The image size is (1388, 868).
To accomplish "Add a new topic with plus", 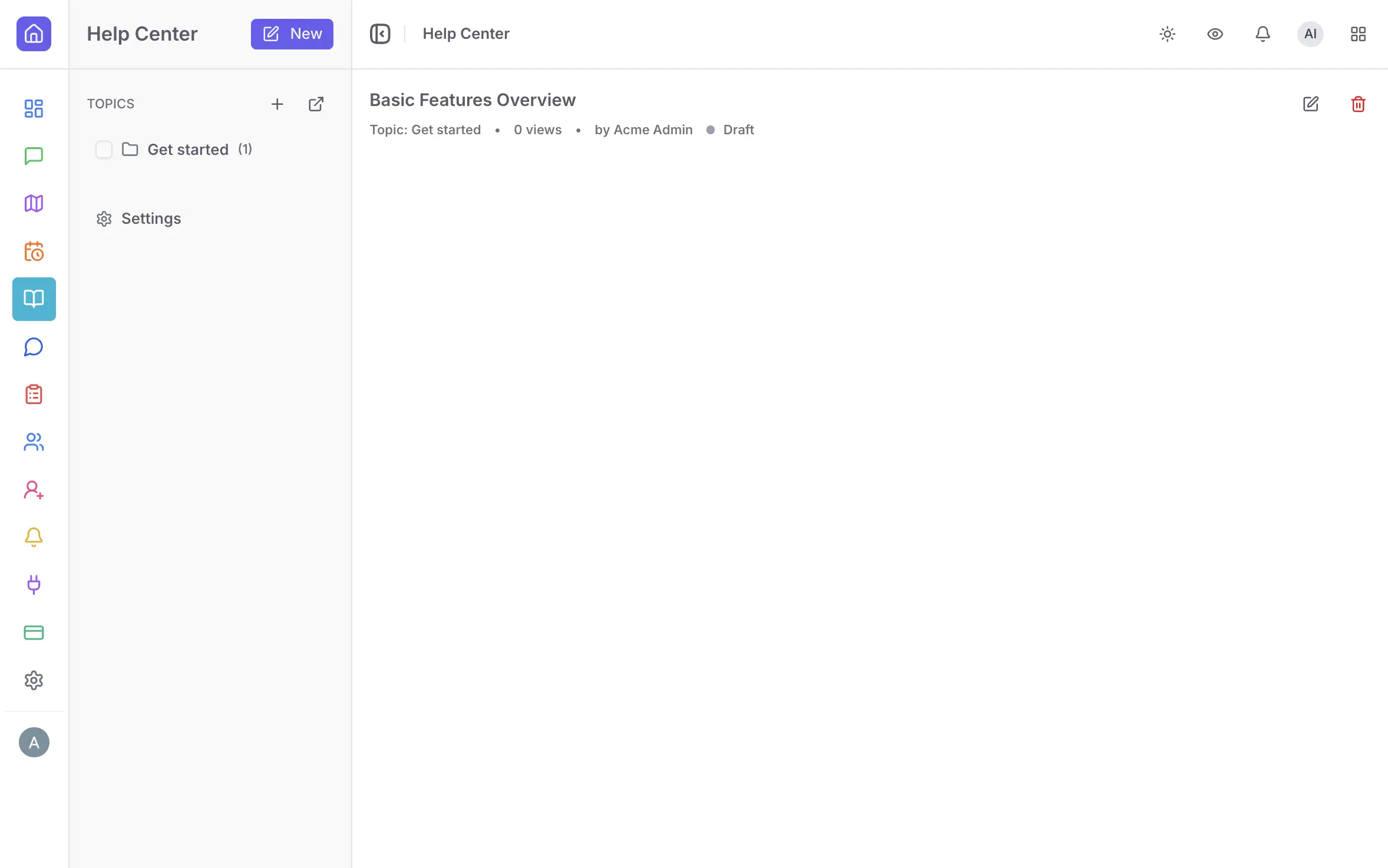I will point(277,104).
